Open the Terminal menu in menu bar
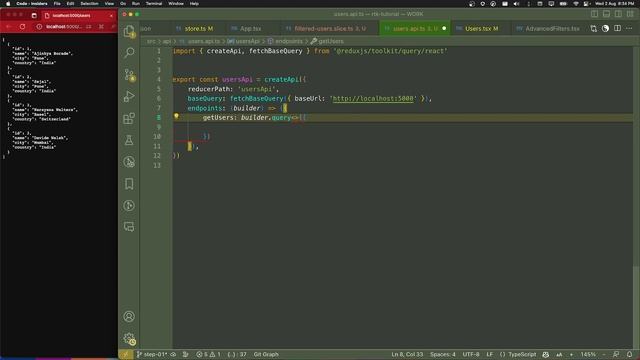The width and height of the screenshot is (640, 360). [154, 3]
